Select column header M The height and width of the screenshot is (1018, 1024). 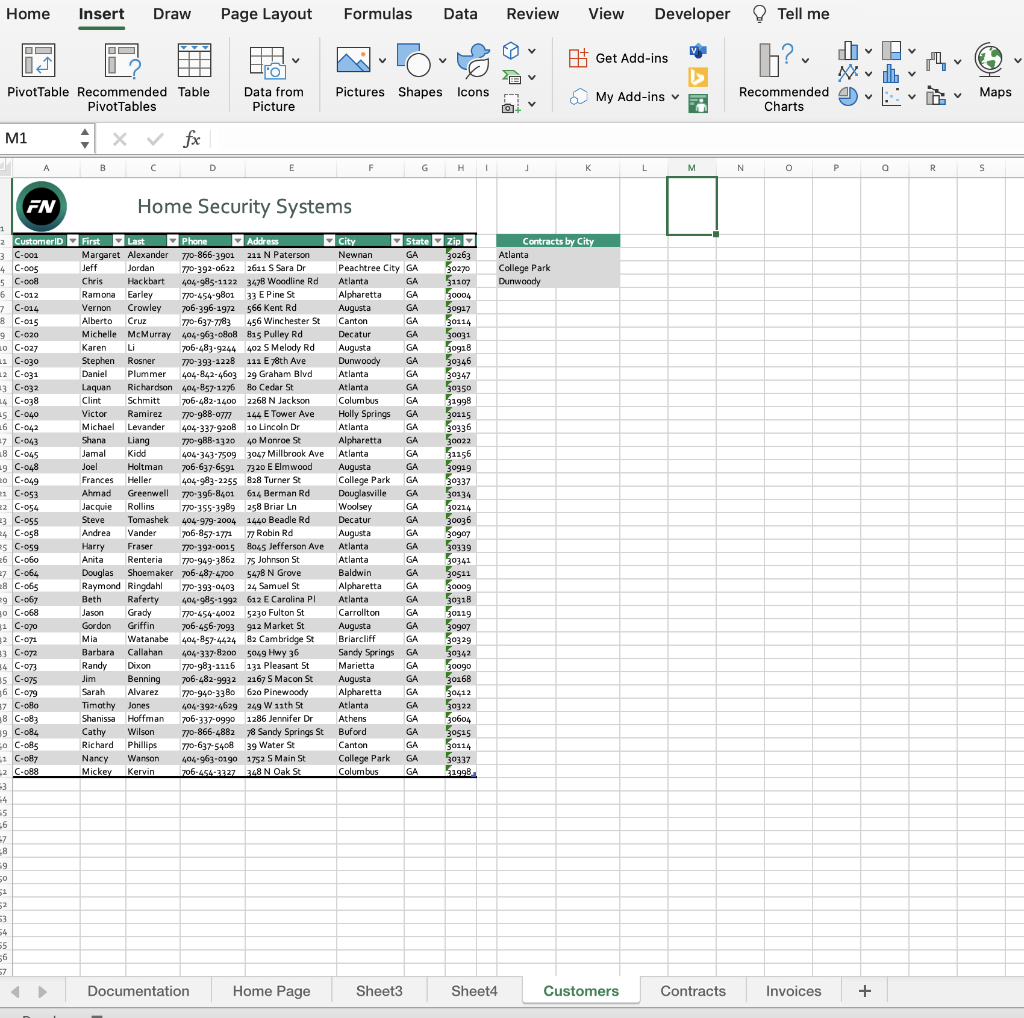(x=692, y=168)
